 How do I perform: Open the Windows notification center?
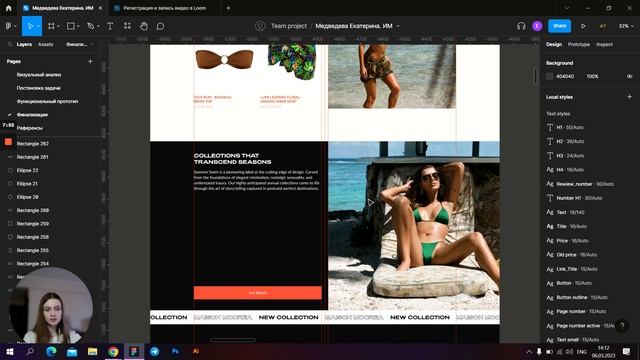[626, 351]
